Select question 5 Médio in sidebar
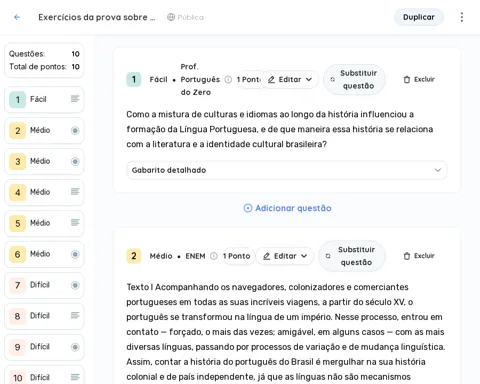The image size is (480, 384). (44, 223)
